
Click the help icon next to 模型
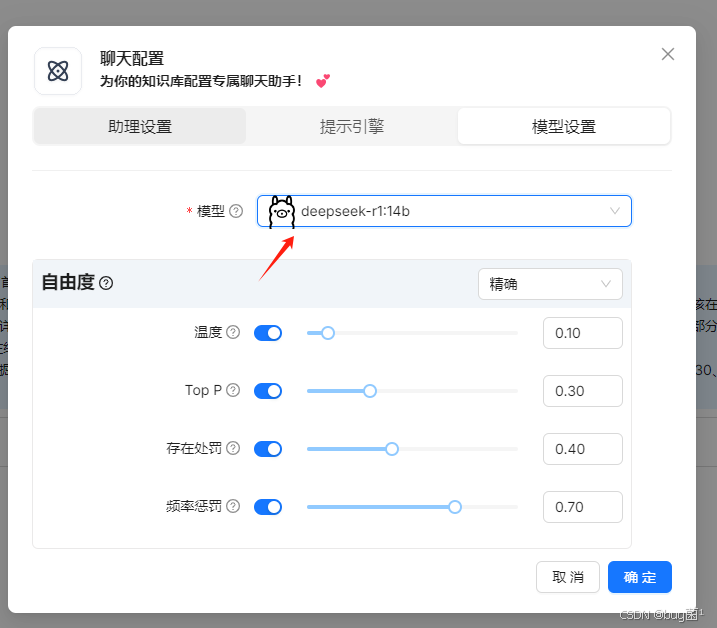click(x=236, y=211)
